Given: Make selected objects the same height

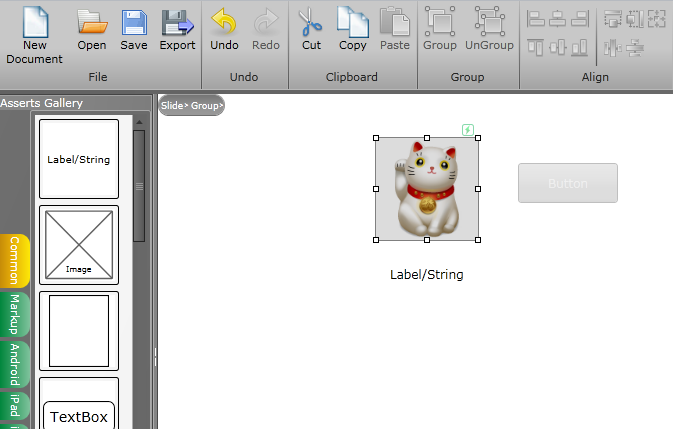Looking at the screenshot, I should click(x=634, y=18).
